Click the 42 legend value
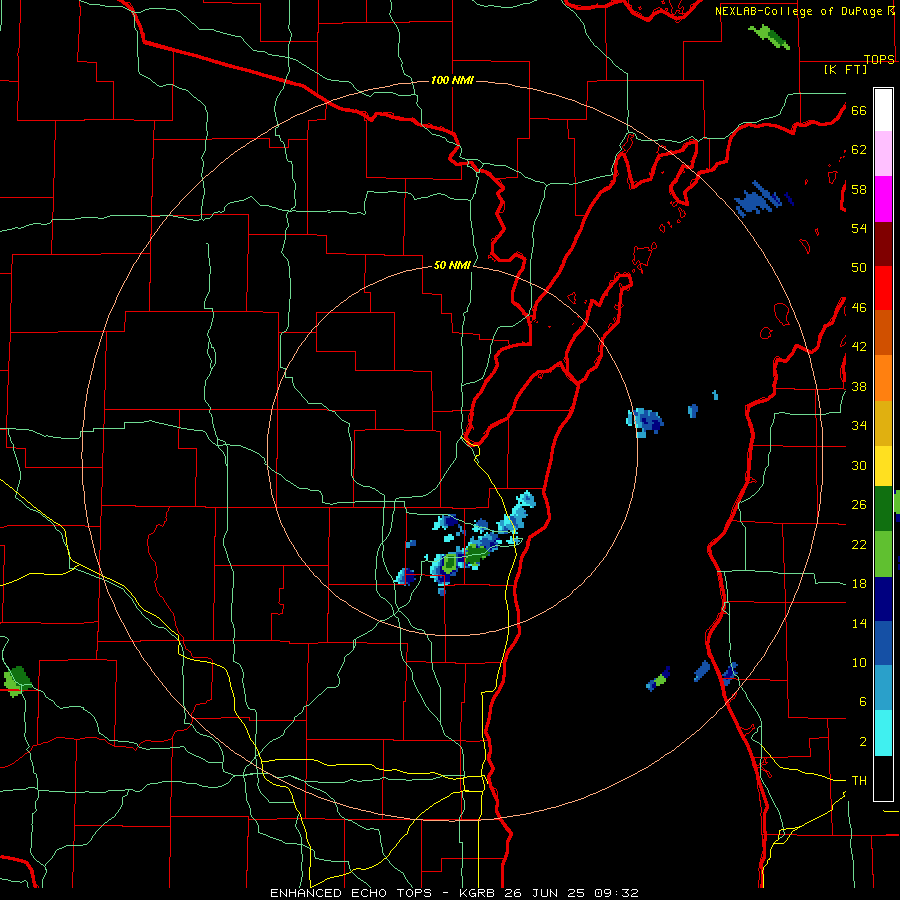Viewport: 900px width, 900px height. (x=859, y=347)
